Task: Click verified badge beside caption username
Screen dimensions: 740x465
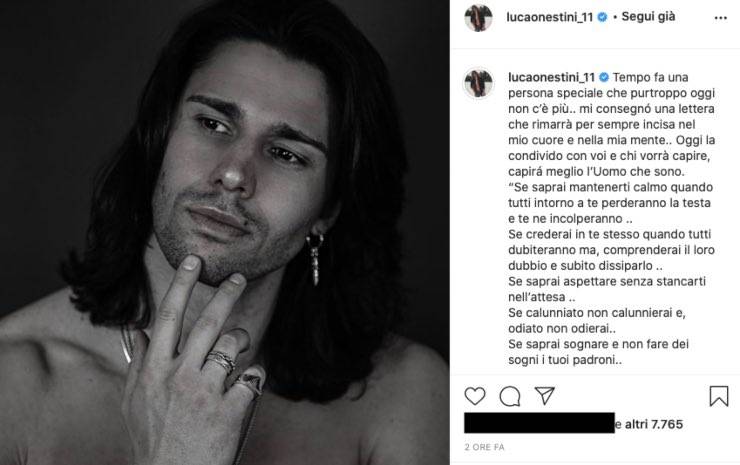Action: [604, 77]
